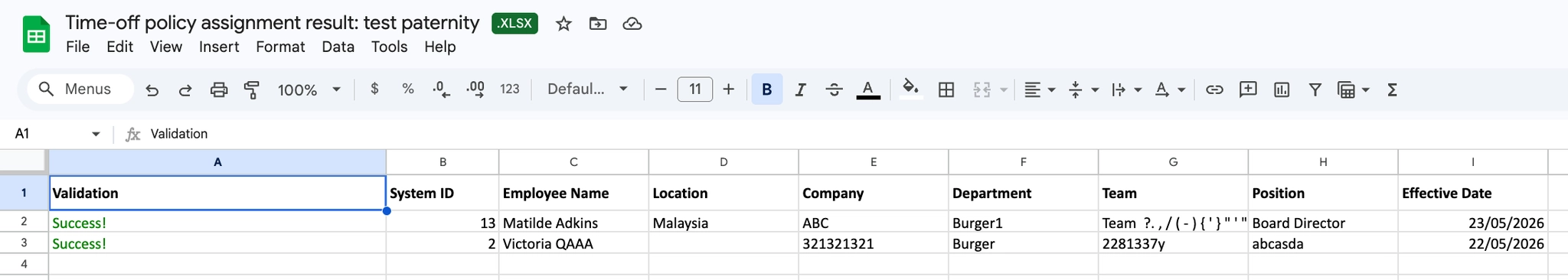Increase decimal places
The height and width of the screenshot is (280, 1568).
[x=475, y=90]
